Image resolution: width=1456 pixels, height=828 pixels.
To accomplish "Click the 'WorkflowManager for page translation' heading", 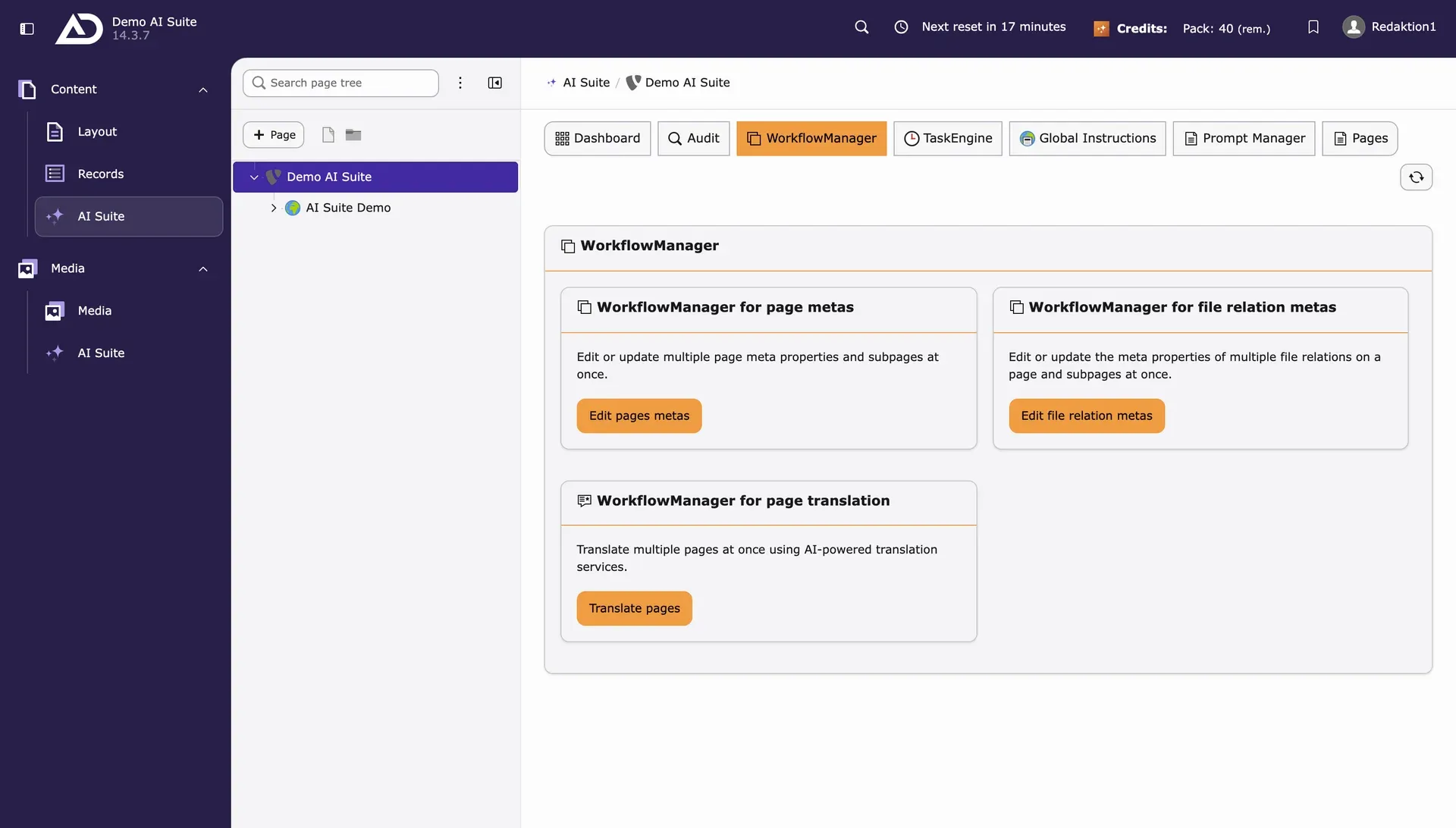I will 743,500.
